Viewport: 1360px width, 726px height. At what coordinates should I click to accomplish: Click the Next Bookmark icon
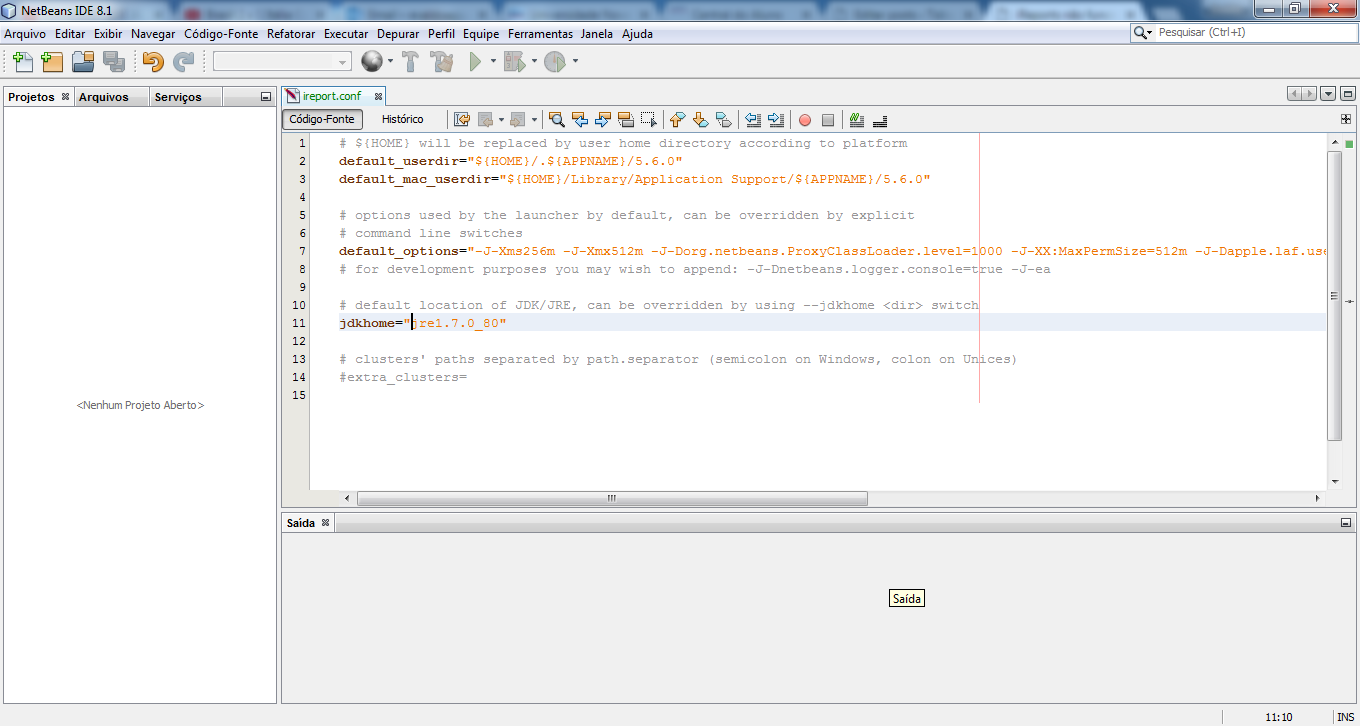pyautogui.click(x=700, y=120)
